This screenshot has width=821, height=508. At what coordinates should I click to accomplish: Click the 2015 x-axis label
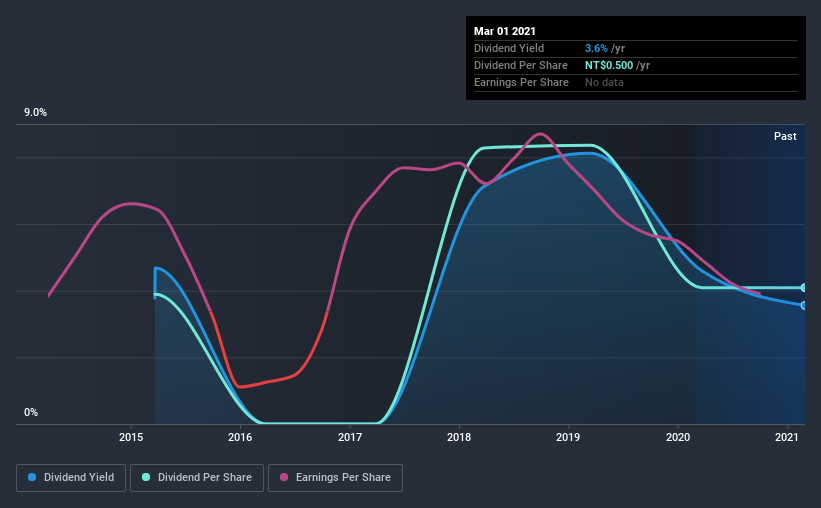(x=131, y=437)
